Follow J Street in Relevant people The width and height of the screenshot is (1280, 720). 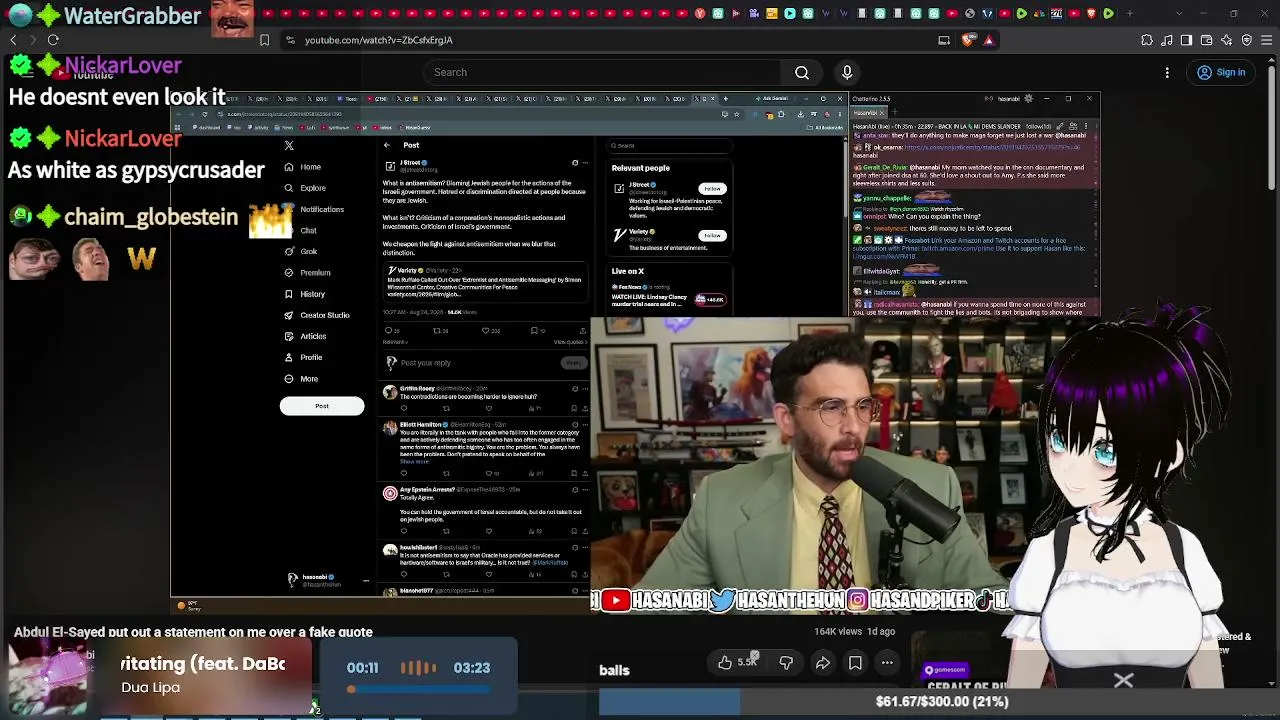712,188
